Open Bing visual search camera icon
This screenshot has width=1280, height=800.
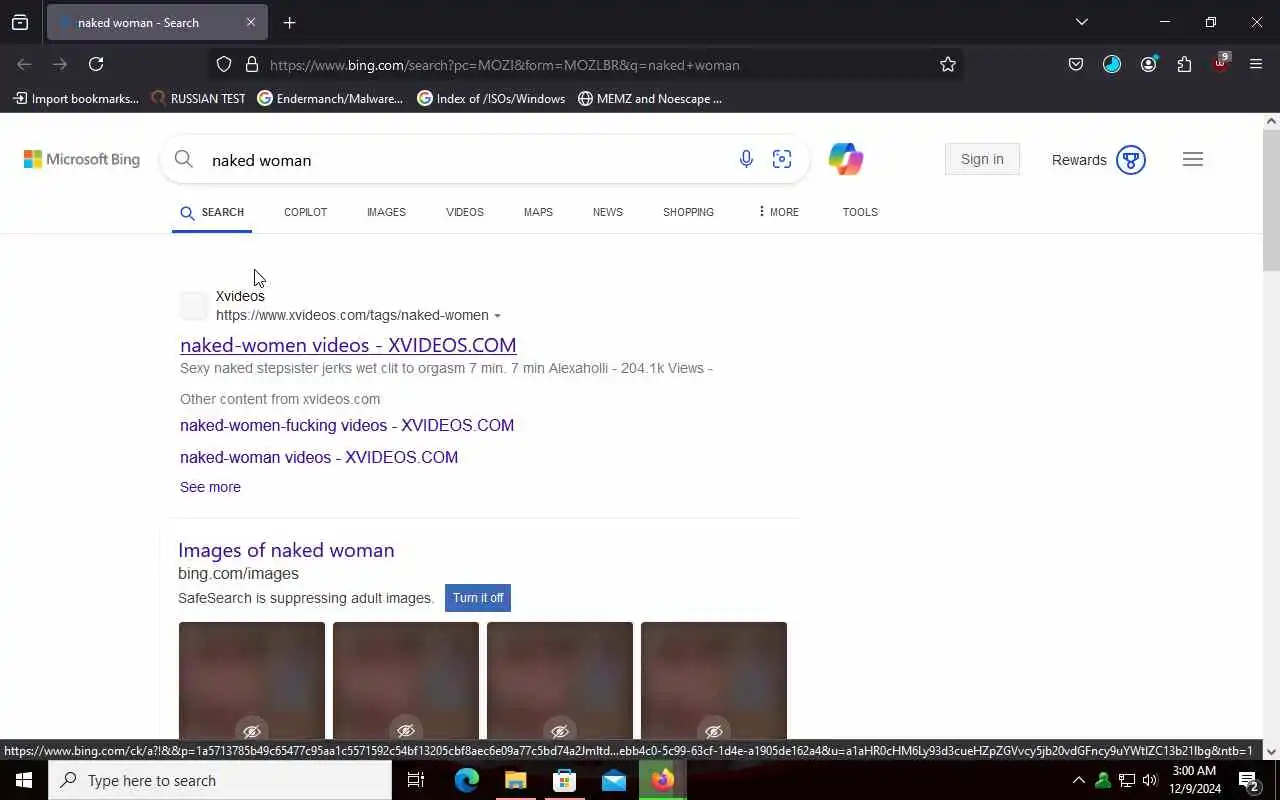782,159
